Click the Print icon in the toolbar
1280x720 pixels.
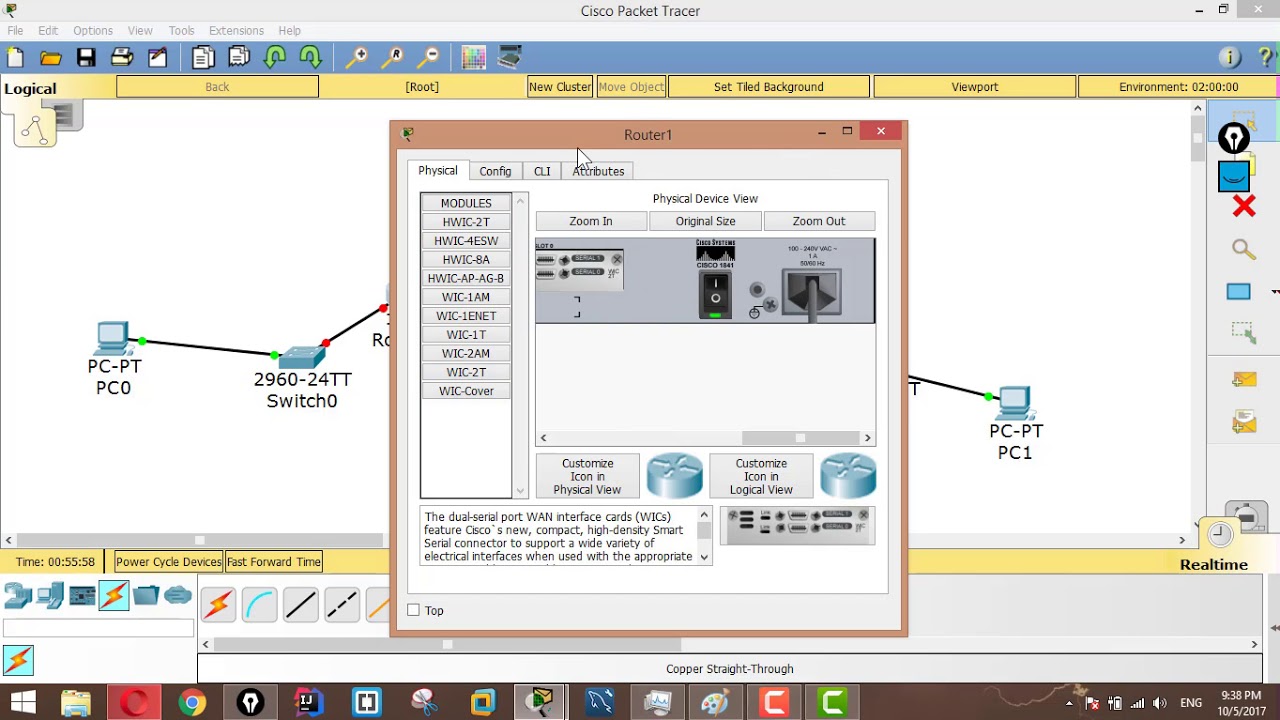coord(122,58)
